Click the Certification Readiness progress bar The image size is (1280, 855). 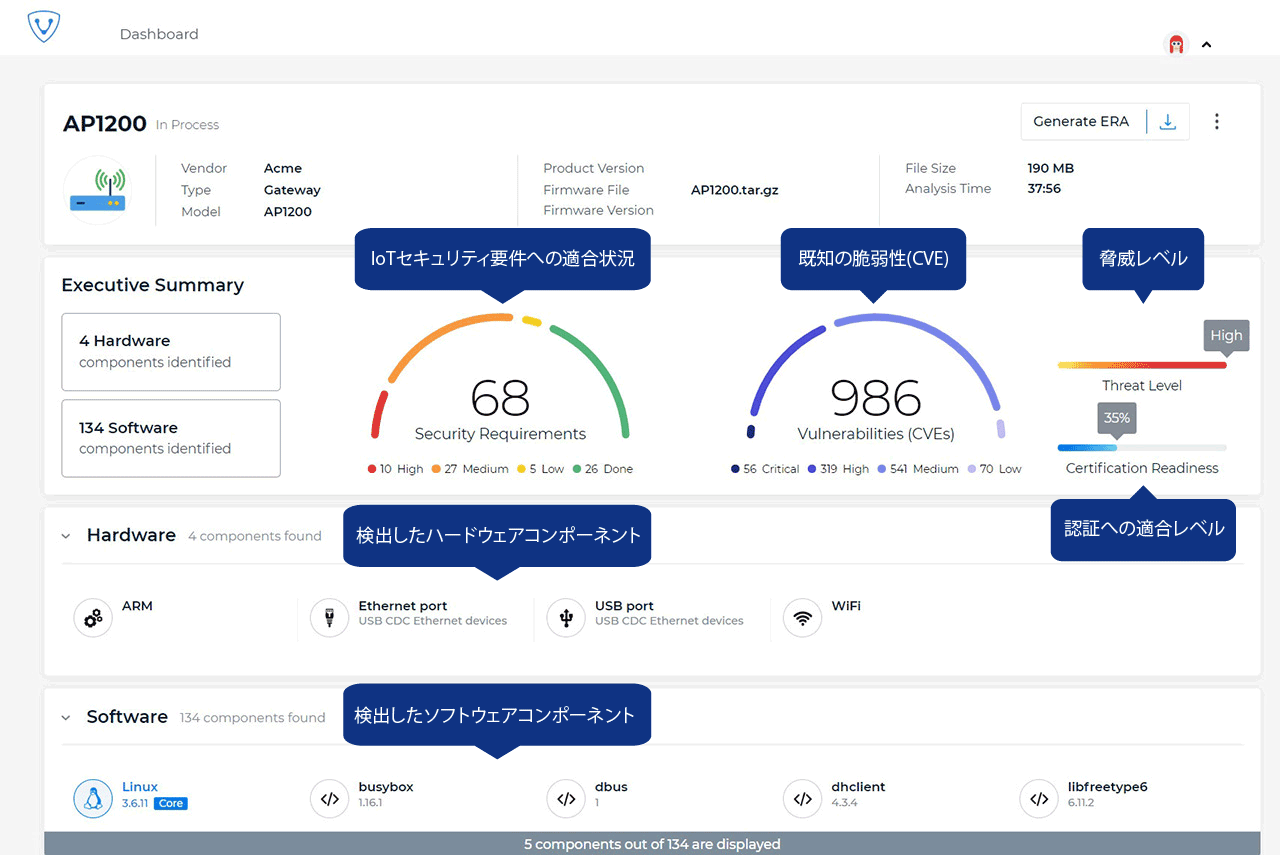tap(1141, 448)
